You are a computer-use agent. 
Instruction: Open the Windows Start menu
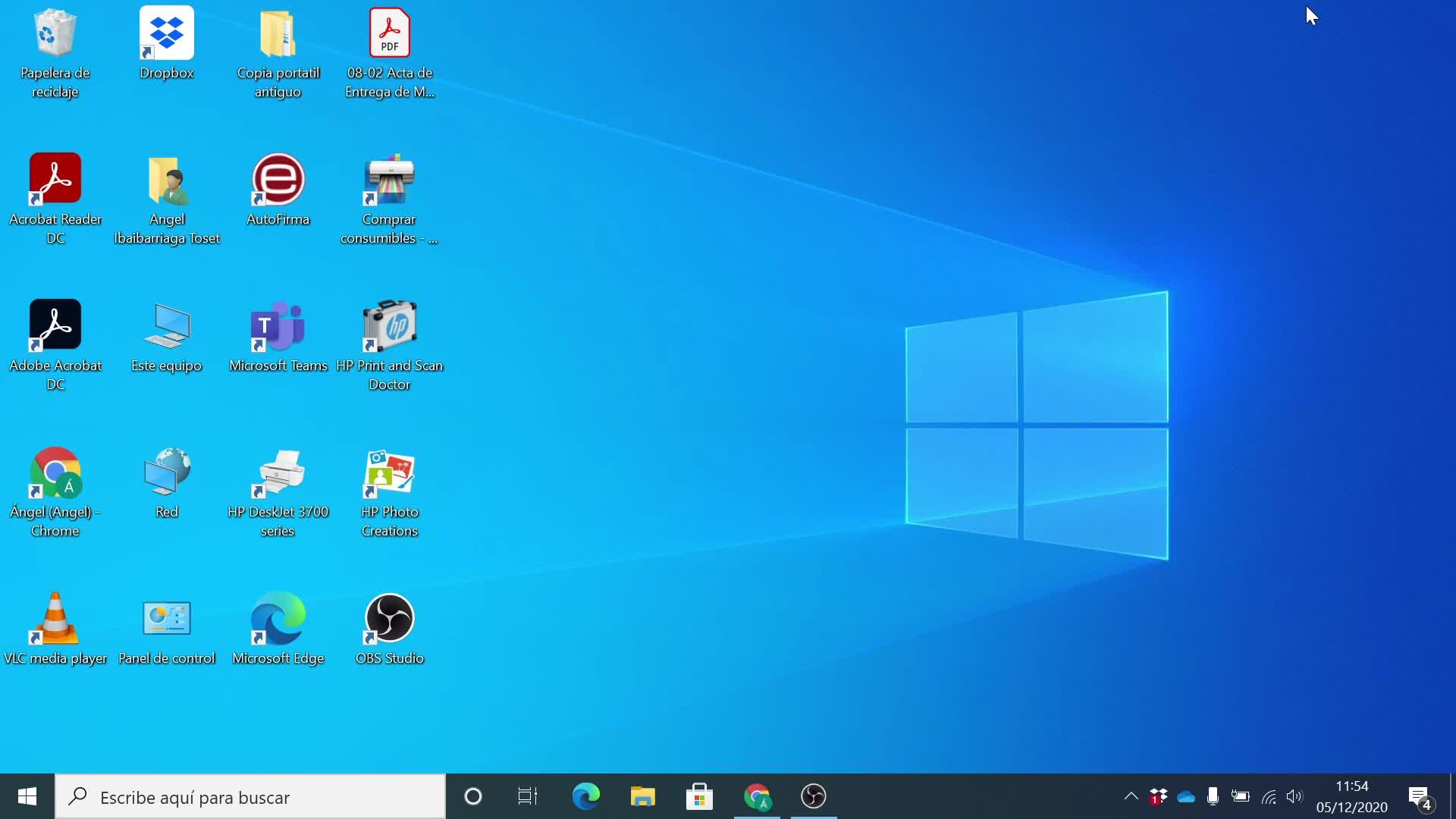(x=27, y=796)
